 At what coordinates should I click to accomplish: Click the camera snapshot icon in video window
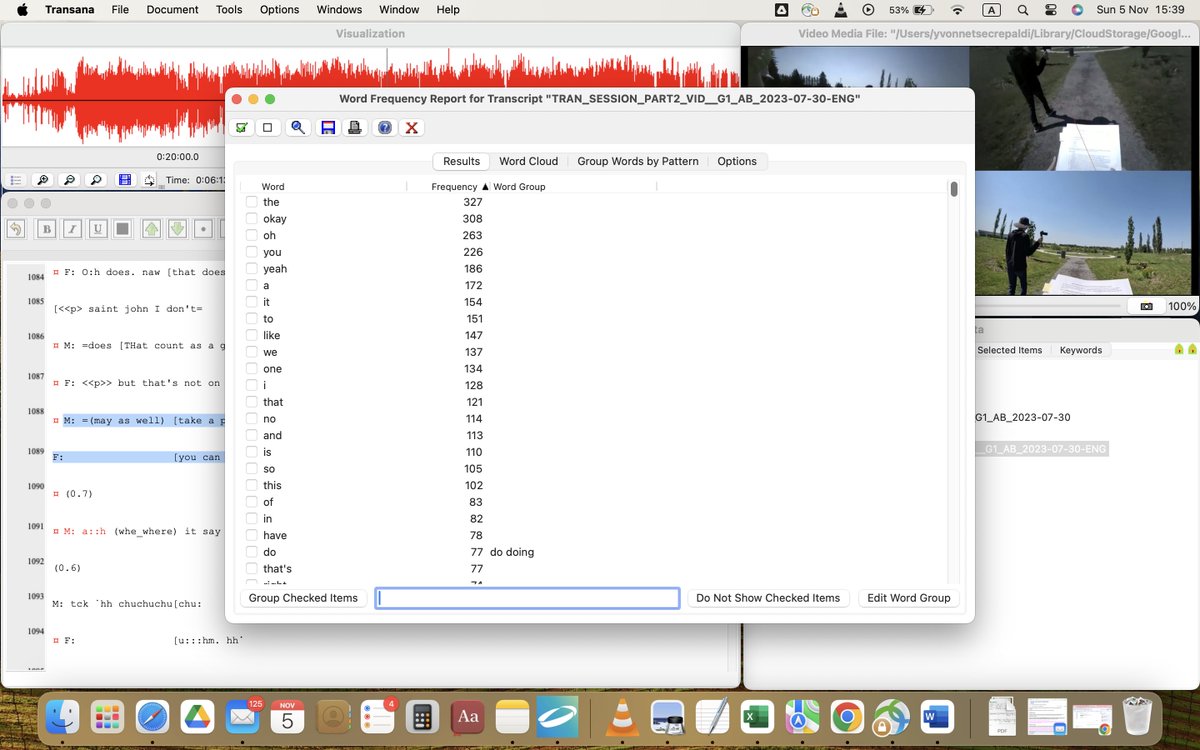1146,306
